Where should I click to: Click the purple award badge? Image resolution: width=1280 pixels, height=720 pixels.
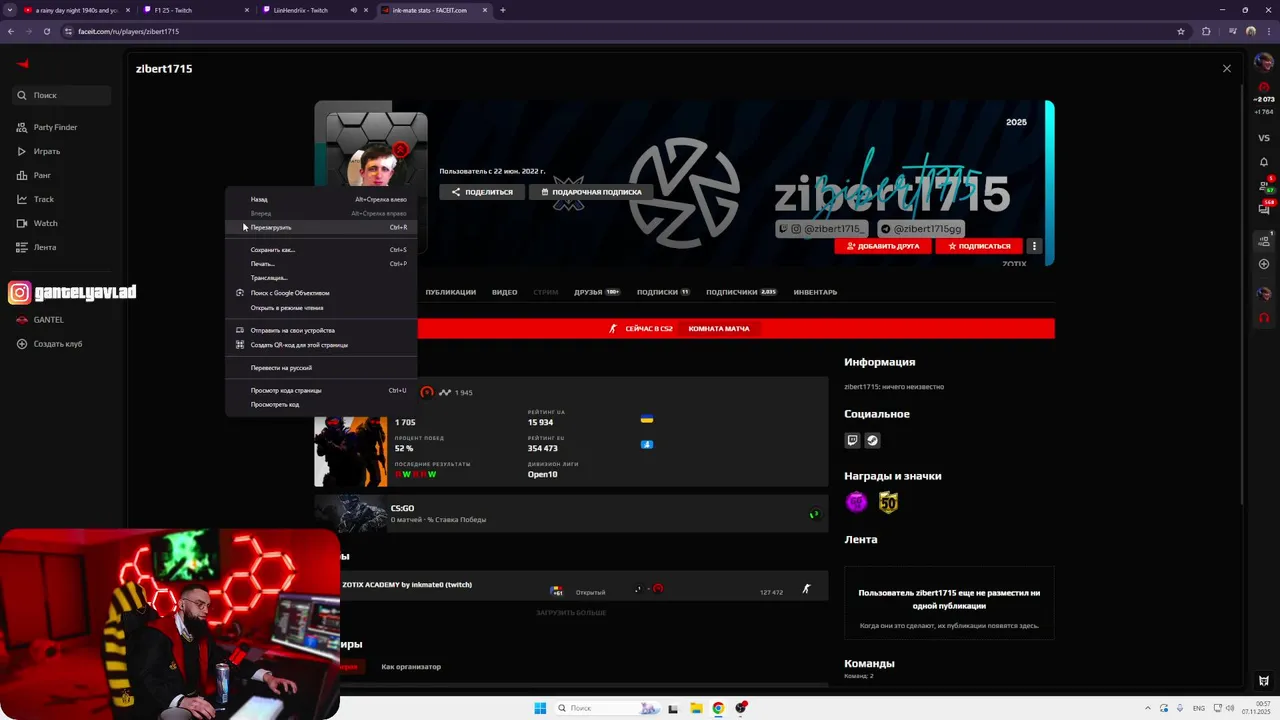(857, 503)
